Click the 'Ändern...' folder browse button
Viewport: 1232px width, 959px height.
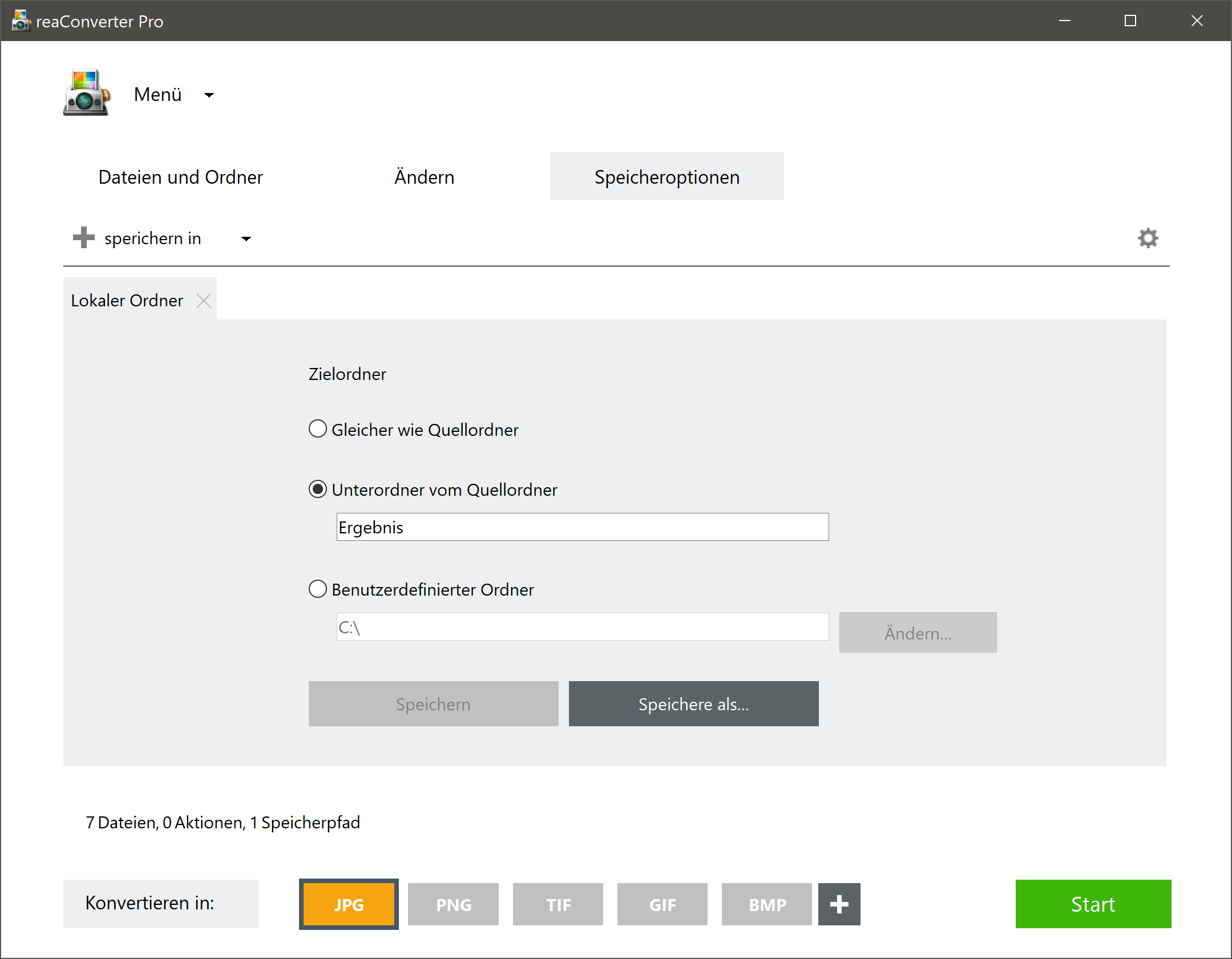click(918, 633)
